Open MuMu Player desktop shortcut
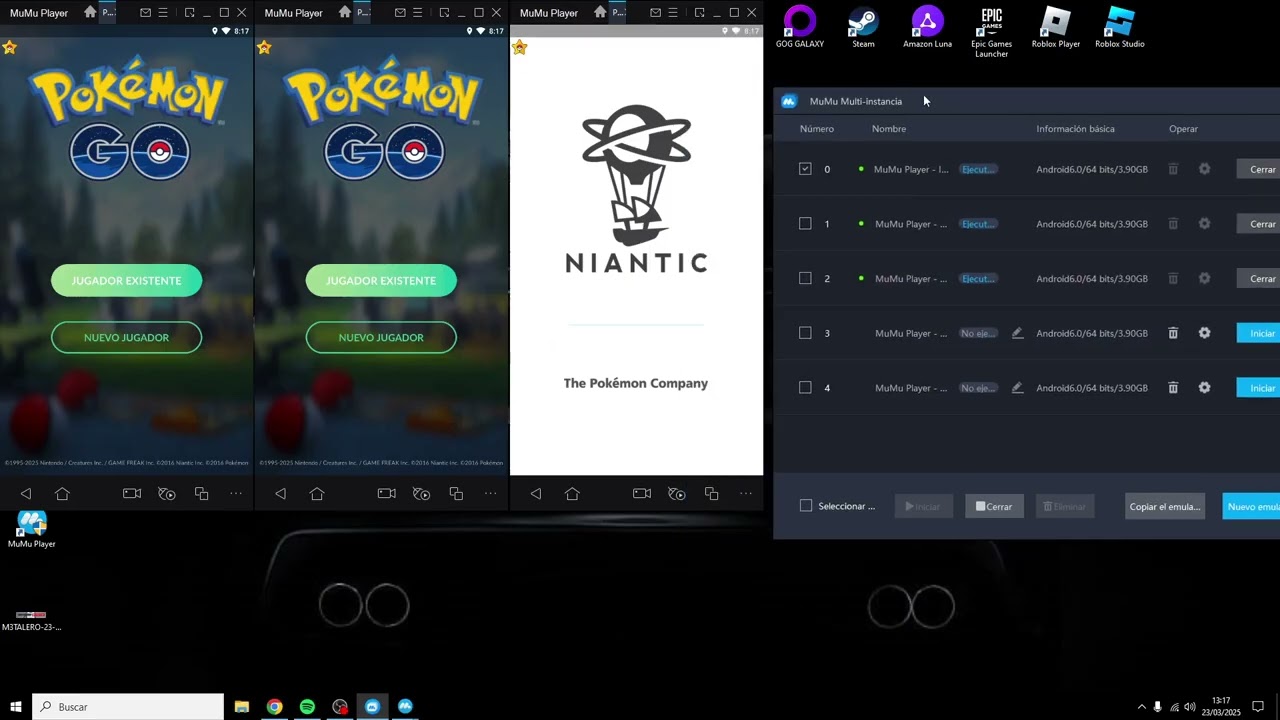 tap(32, 529)
